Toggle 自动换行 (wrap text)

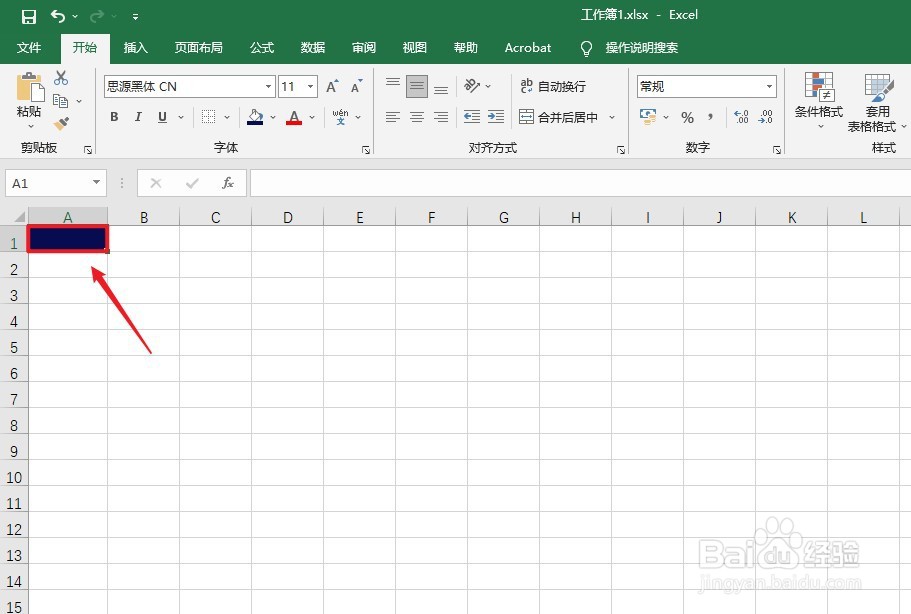[x=552, y=86]
